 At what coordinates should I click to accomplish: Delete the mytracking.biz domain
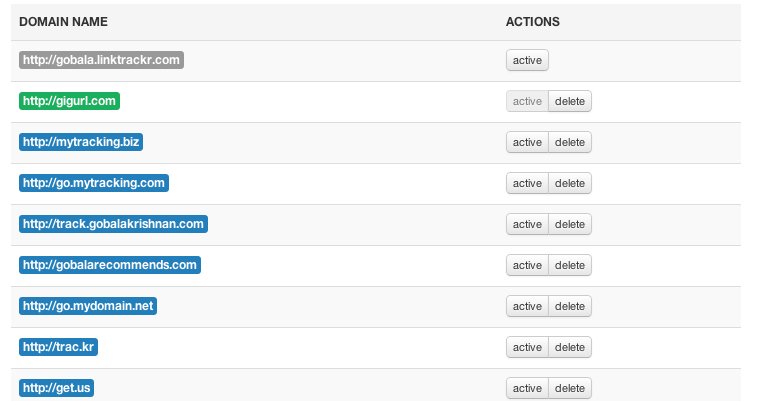coord(570,142)
